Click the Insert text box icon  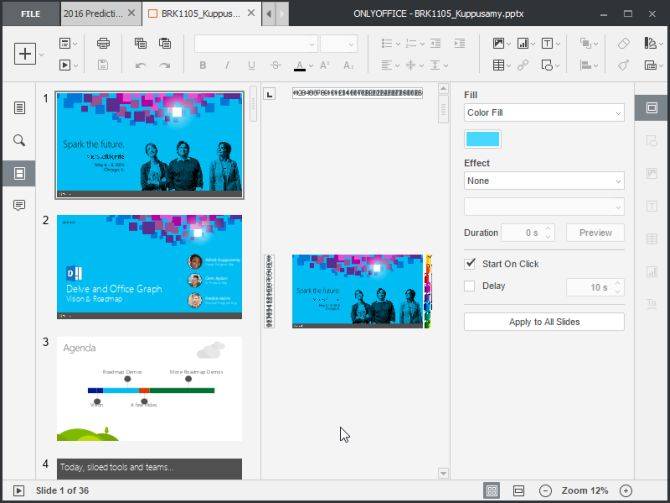(x=547, y=43)
